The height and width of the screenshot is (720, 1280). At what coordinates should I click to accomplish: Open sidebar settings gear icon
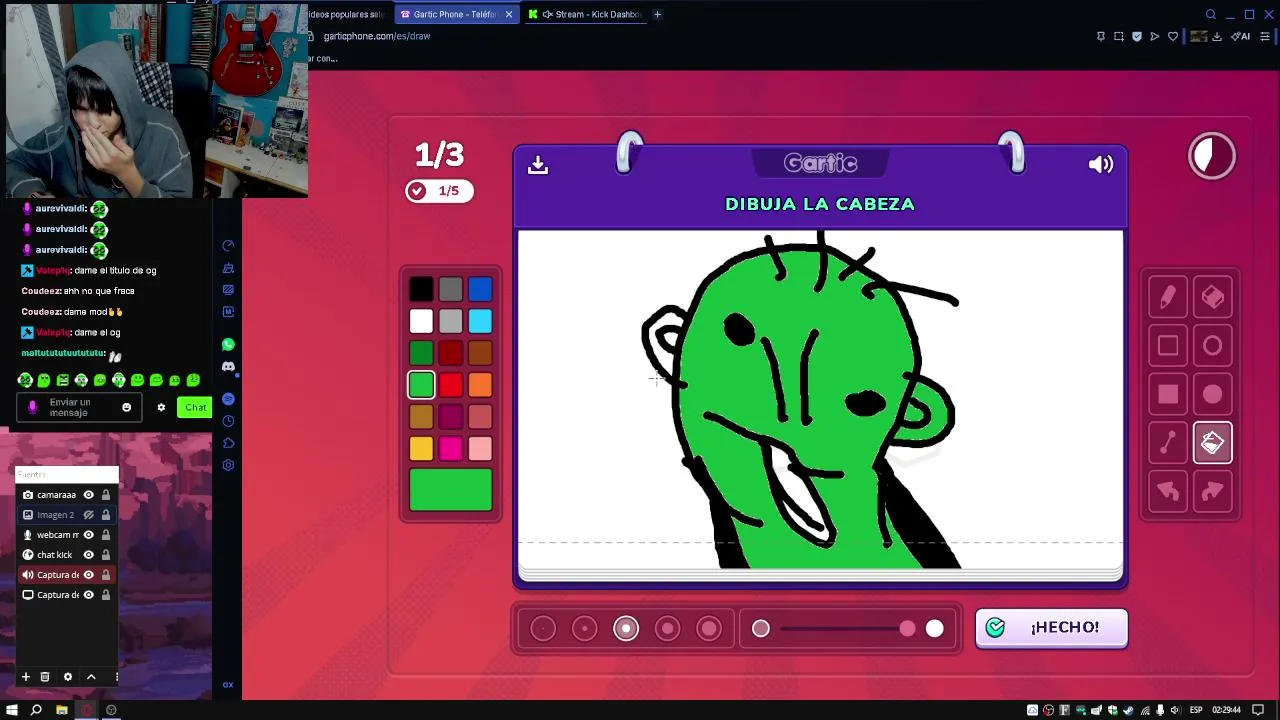coord(228,465)
